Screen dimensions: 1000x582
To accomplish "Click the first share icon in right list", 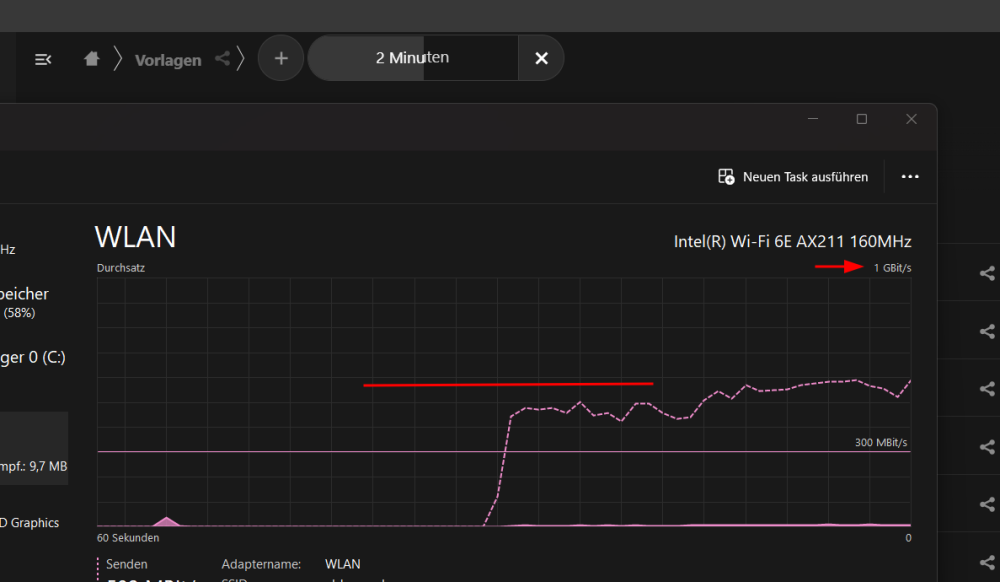I will (987, 273).
